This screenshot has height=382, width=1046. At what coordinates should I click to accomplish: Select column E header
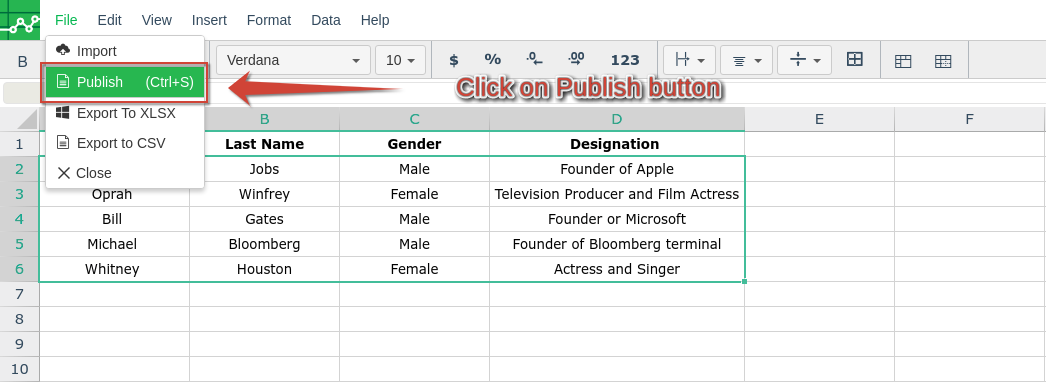click(819, 119)
